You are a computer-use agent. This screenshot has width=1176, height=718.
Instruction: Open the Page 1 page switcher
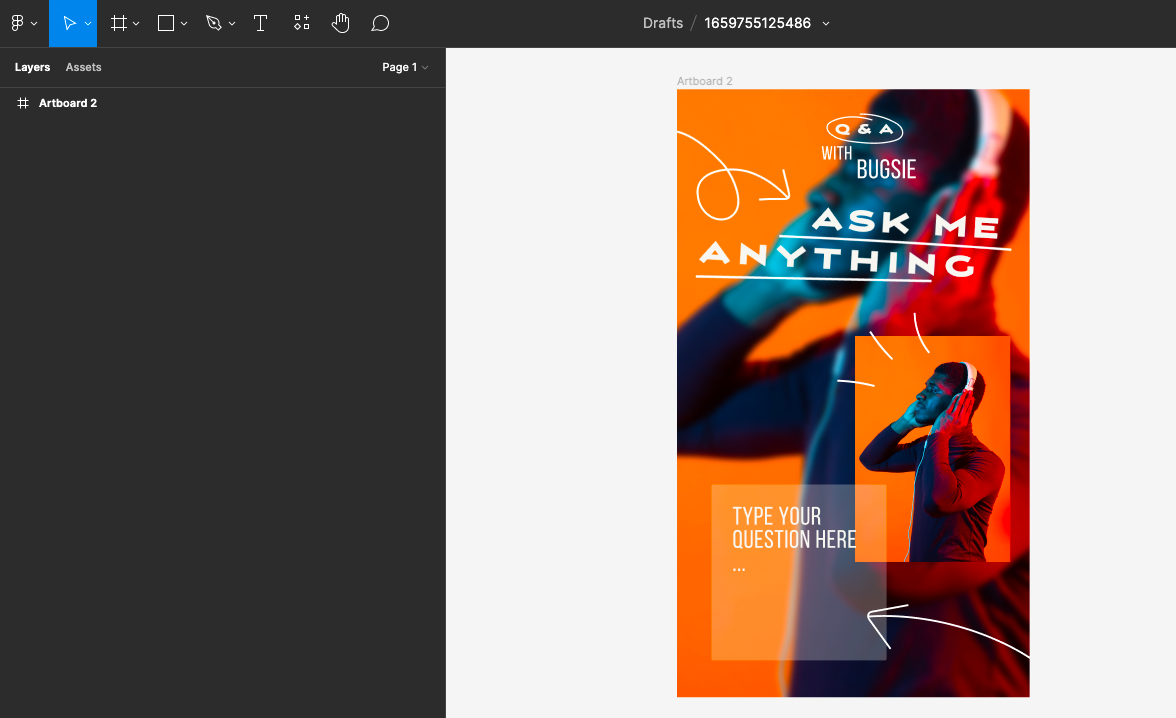405,67
